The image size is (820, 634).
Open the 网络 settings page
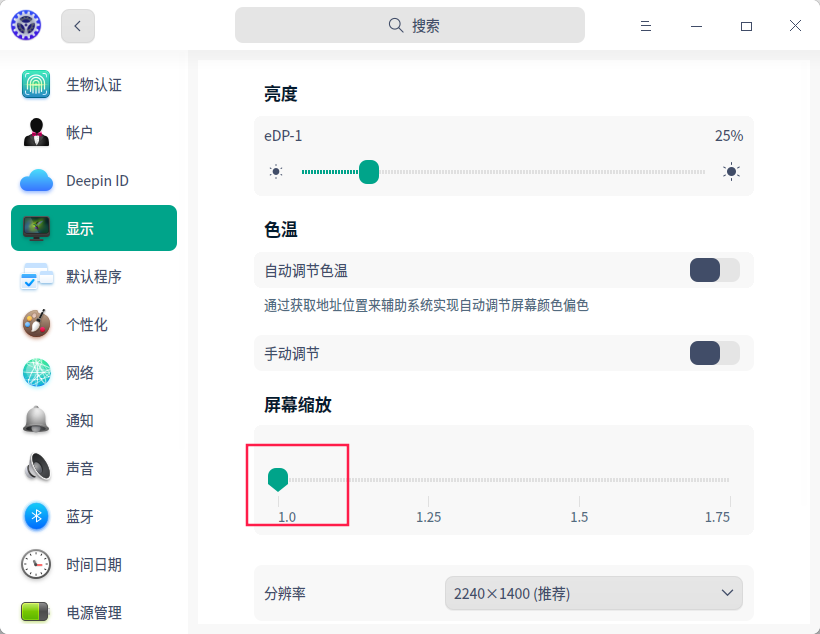click(x=94, y=372)
